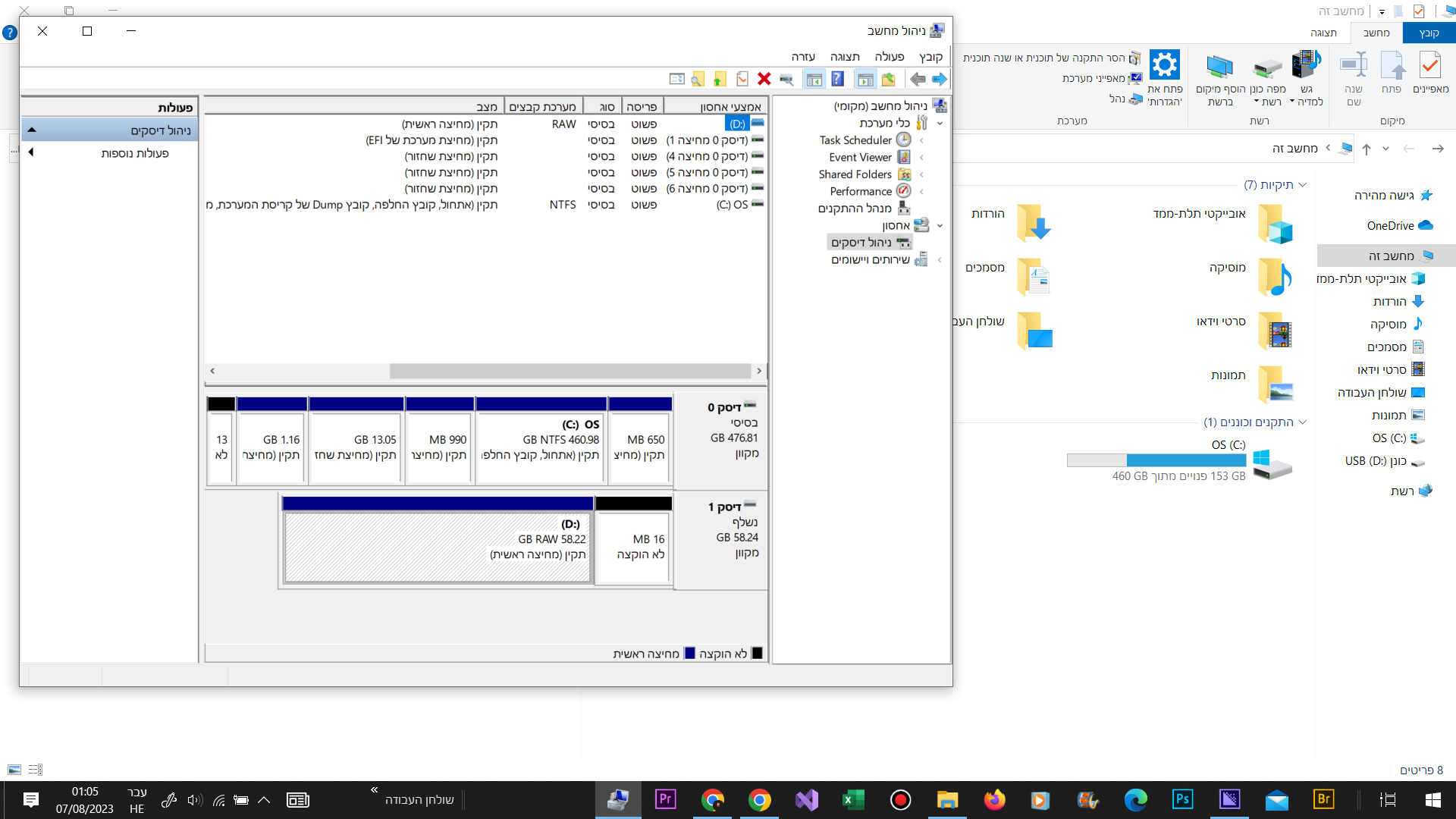Click the properties checkmark page toolbar icon

click(742, 79)
